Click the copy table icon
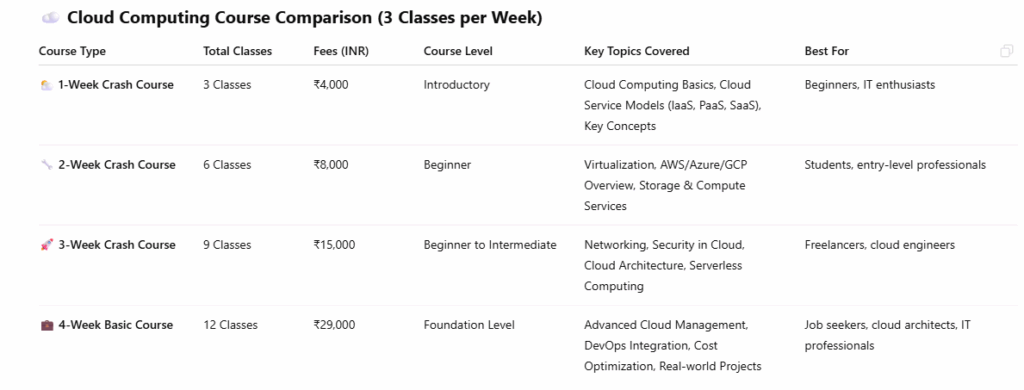This screenshot has height=390, width=1024. [1006, 51]
